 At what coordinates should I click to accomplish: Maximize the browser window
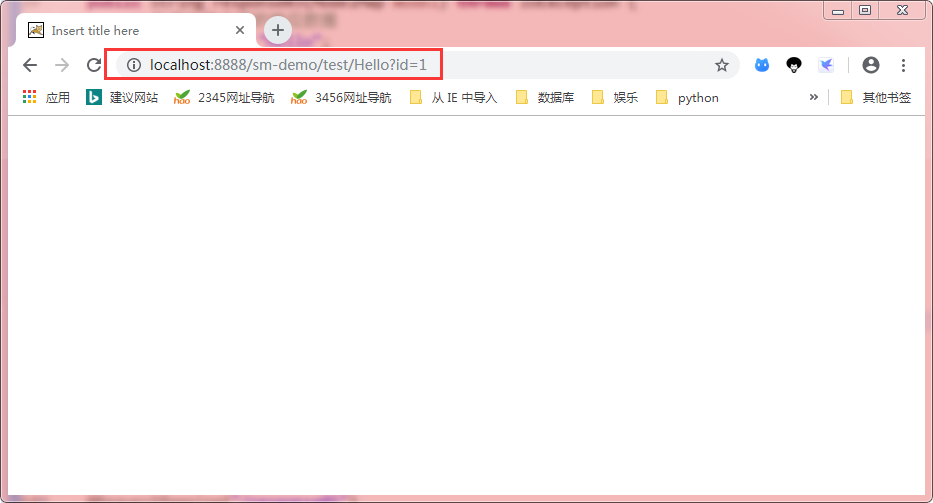click(865, 11)
